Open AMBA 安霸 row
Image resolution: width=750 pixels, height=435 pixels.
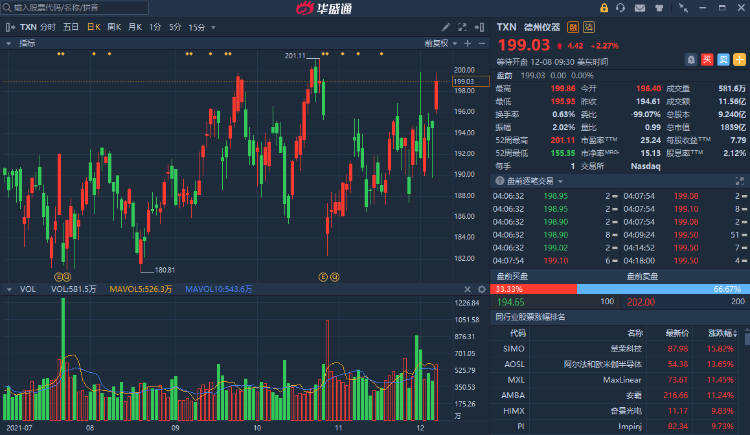(618, 395)
